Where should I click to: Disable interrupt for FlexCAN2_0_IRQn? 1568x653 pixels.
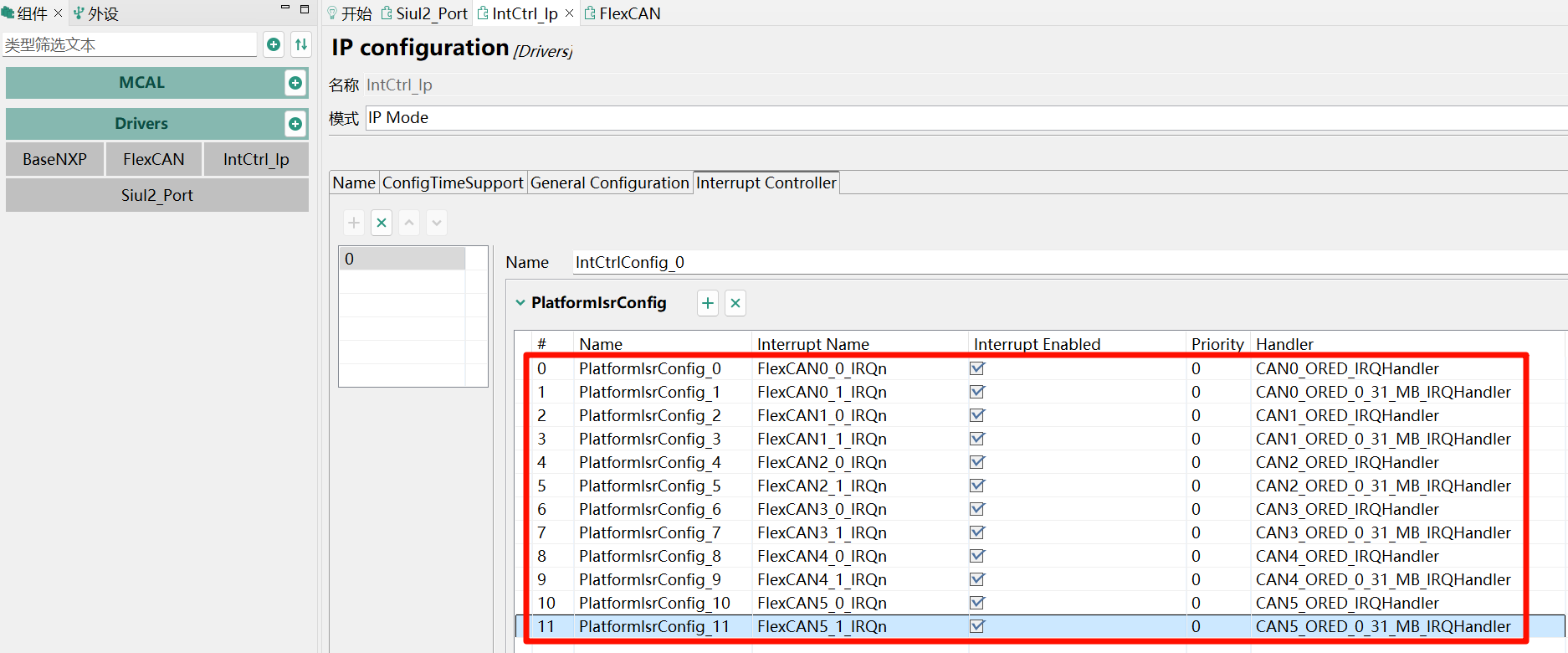[977, 462]
